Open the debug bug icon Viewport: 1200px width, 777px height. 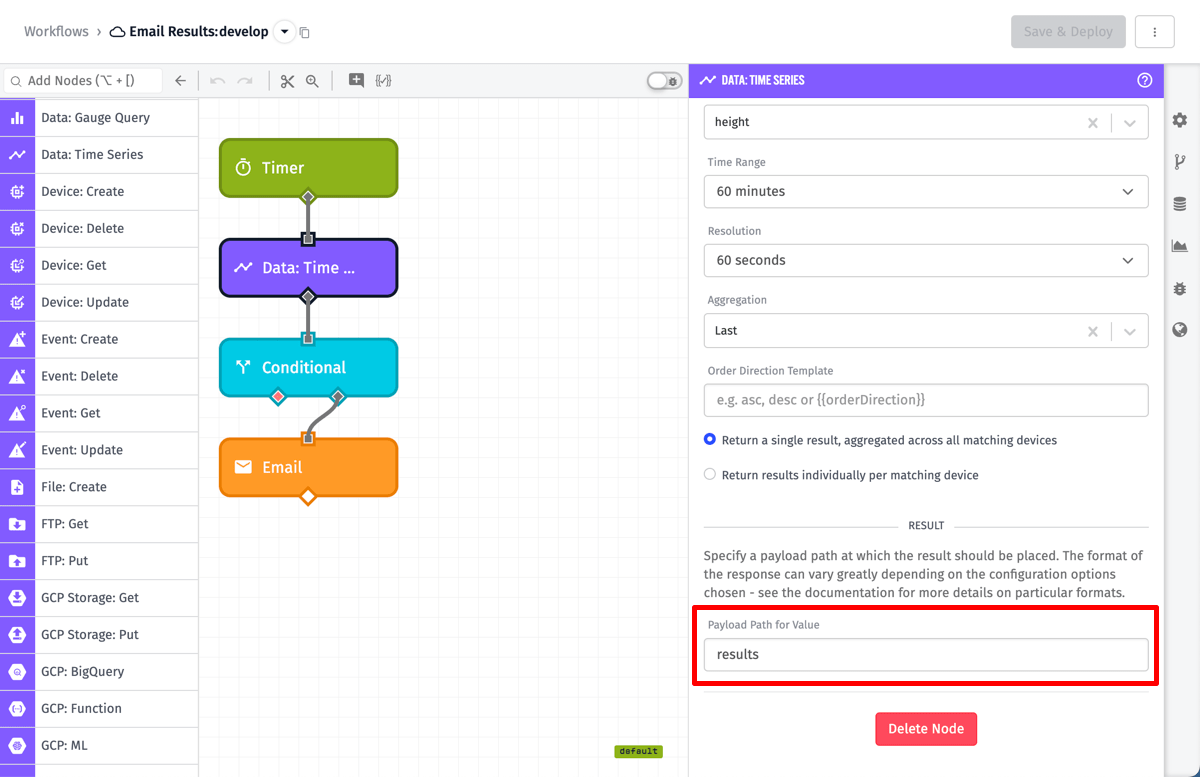coord(1180,288)
